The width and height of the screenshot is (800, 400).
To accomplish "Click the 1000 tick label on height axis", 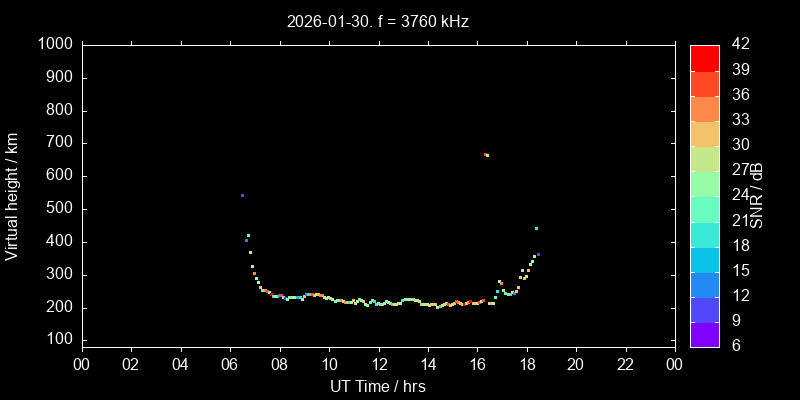I will point(54,45).
